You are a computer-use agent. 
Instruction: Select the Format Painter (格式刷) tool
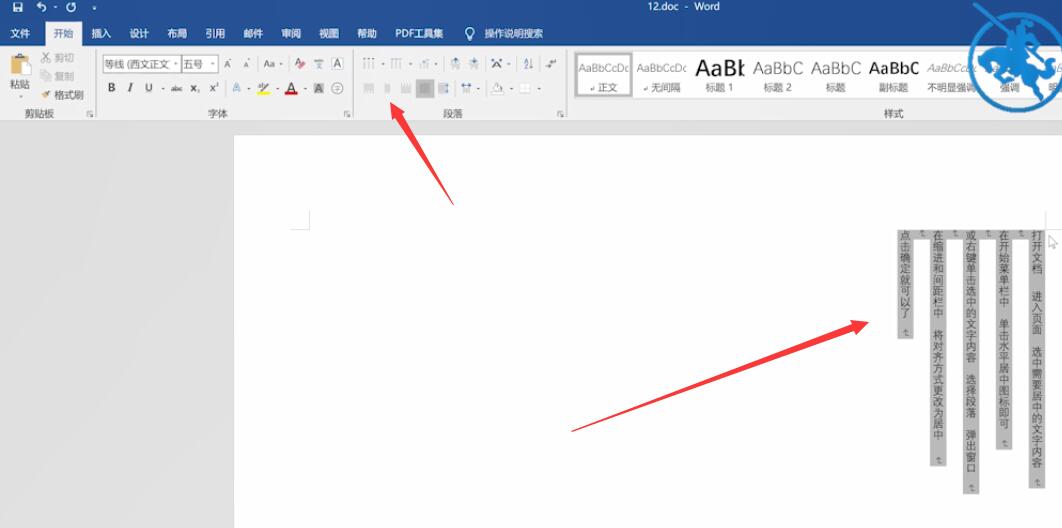[x=62, y=95]
